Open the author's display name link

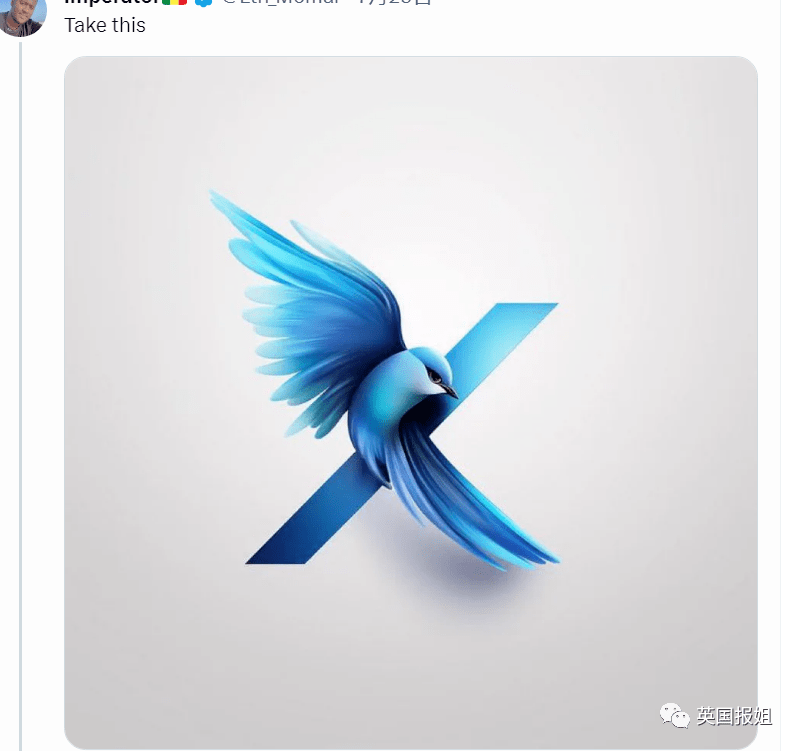[112, 2]
